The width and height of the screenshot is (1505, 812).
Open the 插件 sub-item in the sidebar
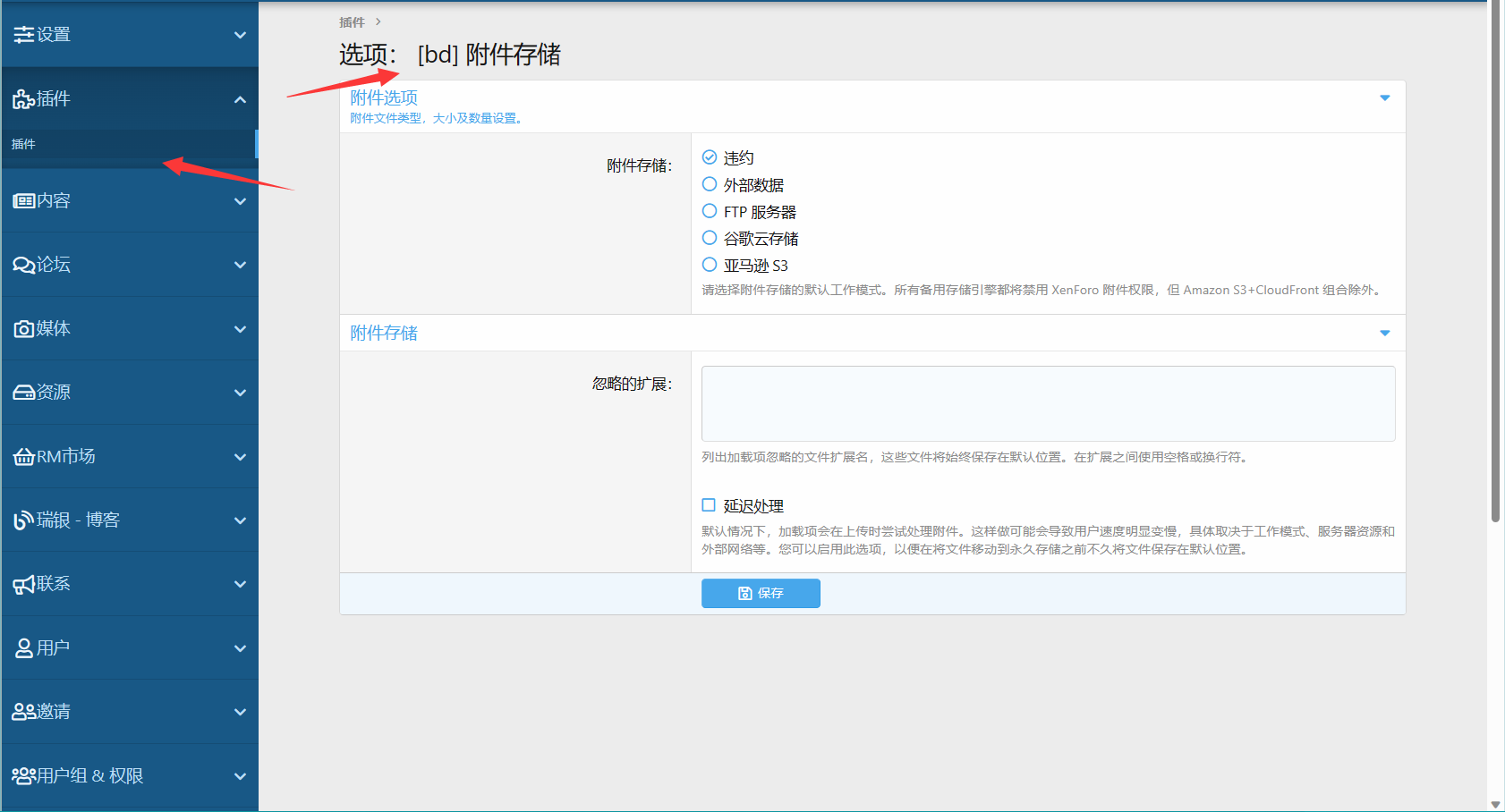click(x=24, y=144)
